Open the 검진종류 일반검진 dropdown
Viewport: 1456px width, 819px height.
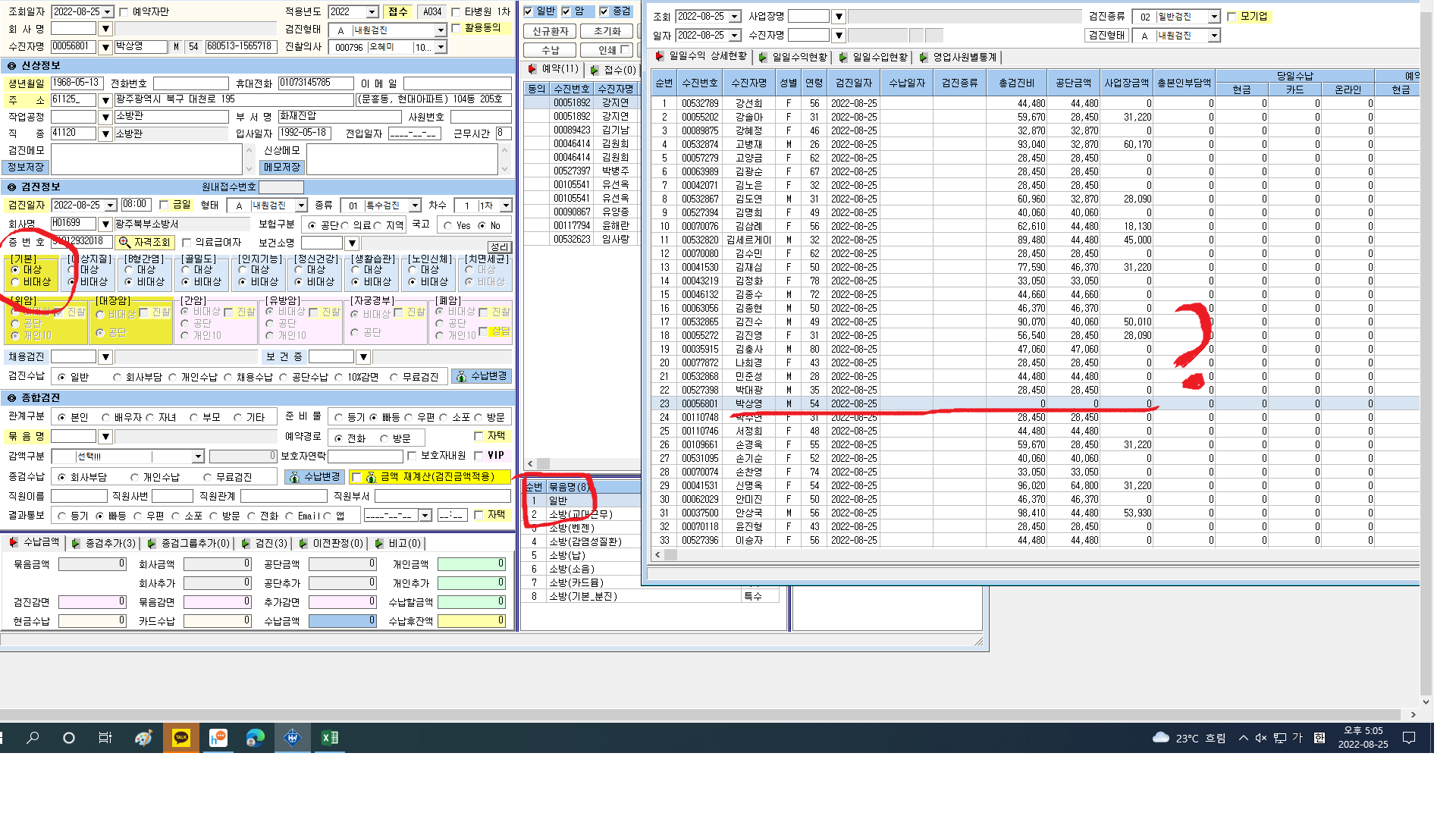1214,17
